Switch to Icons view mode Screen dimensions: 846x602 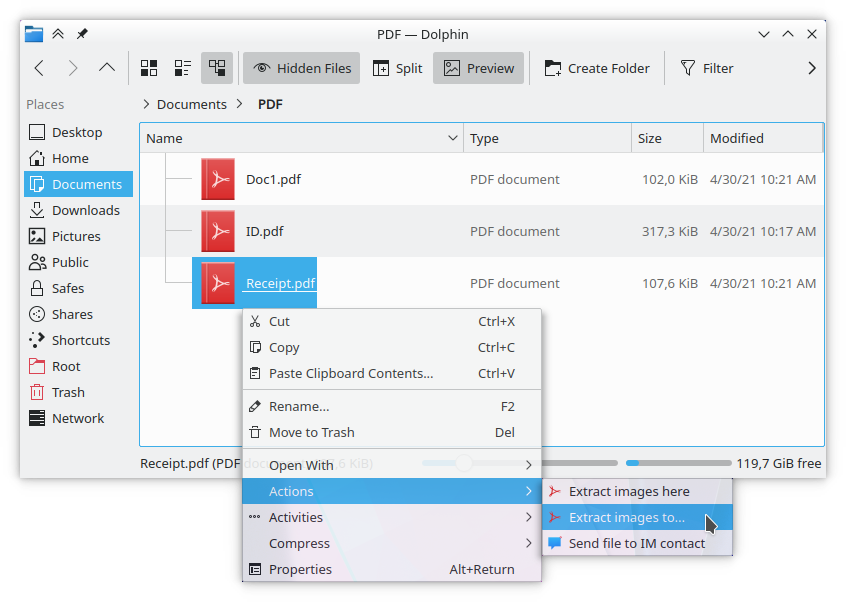coord(149,68)
